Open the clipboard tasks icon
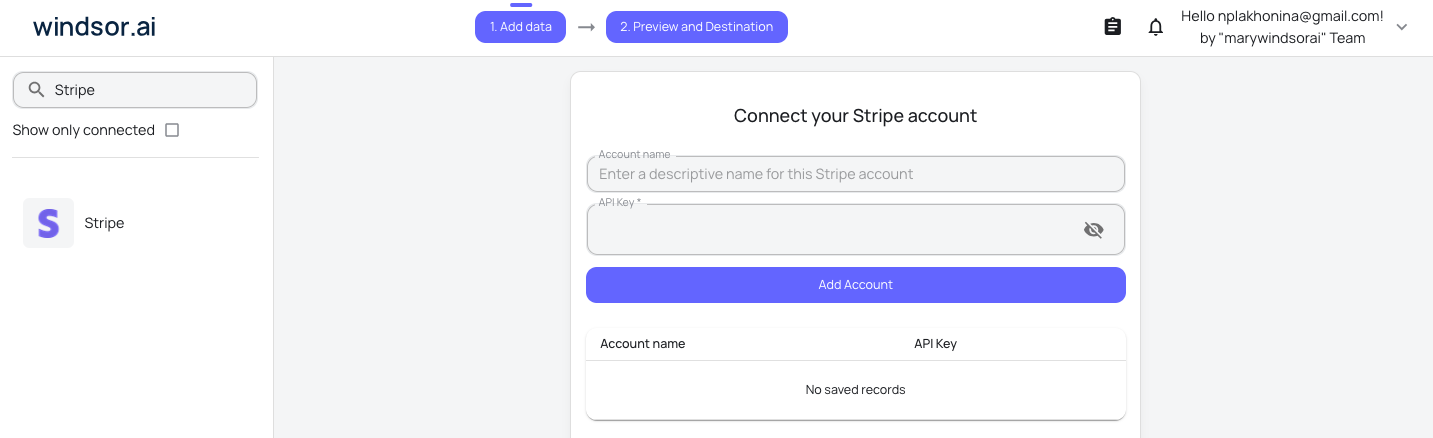The height and width of the screenshot is (438, 1433). pos(1112,27)
